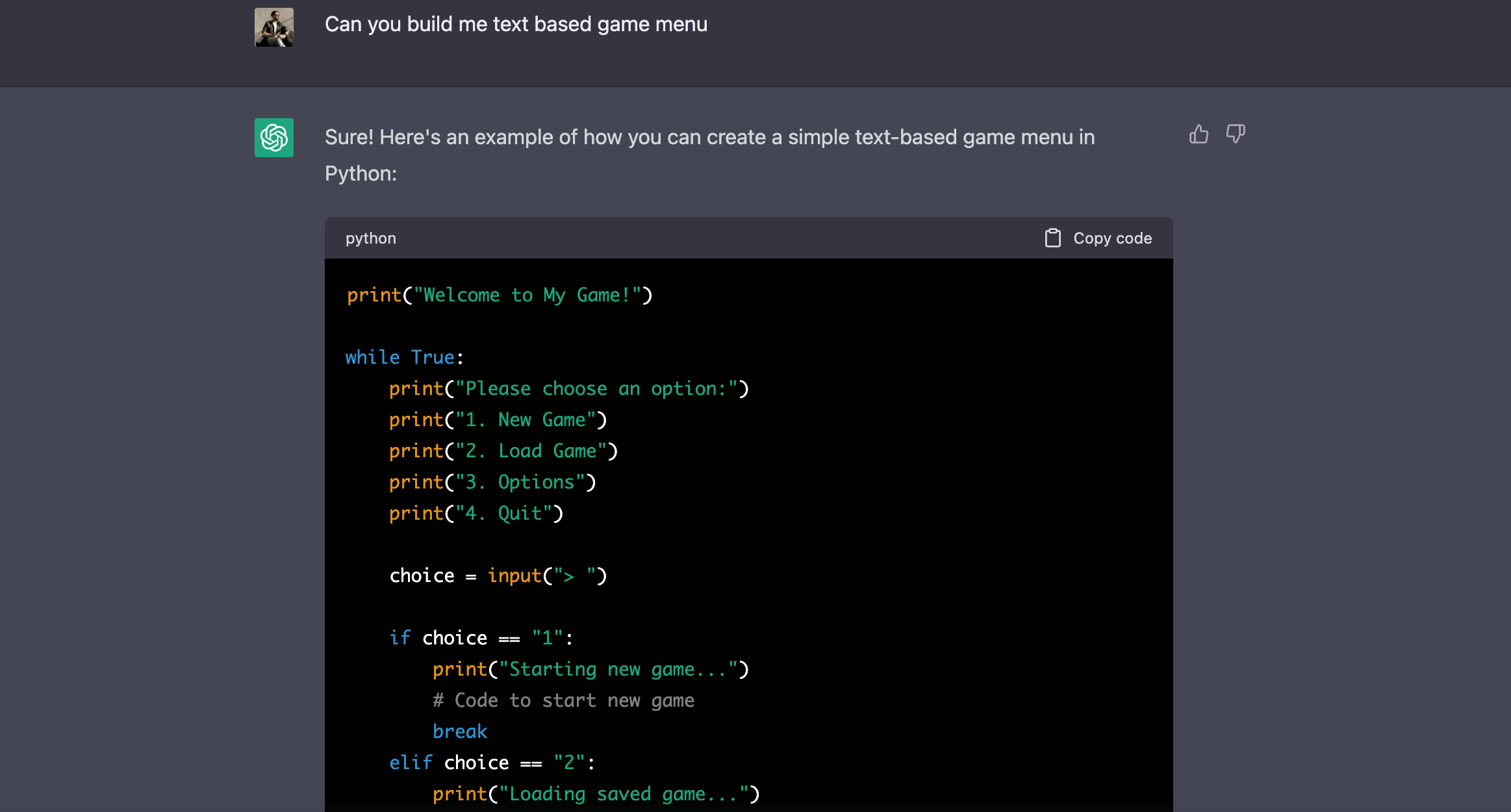Click the clipboard copy icon
Screen dimensions: 1511x812
coord(1052,238)
